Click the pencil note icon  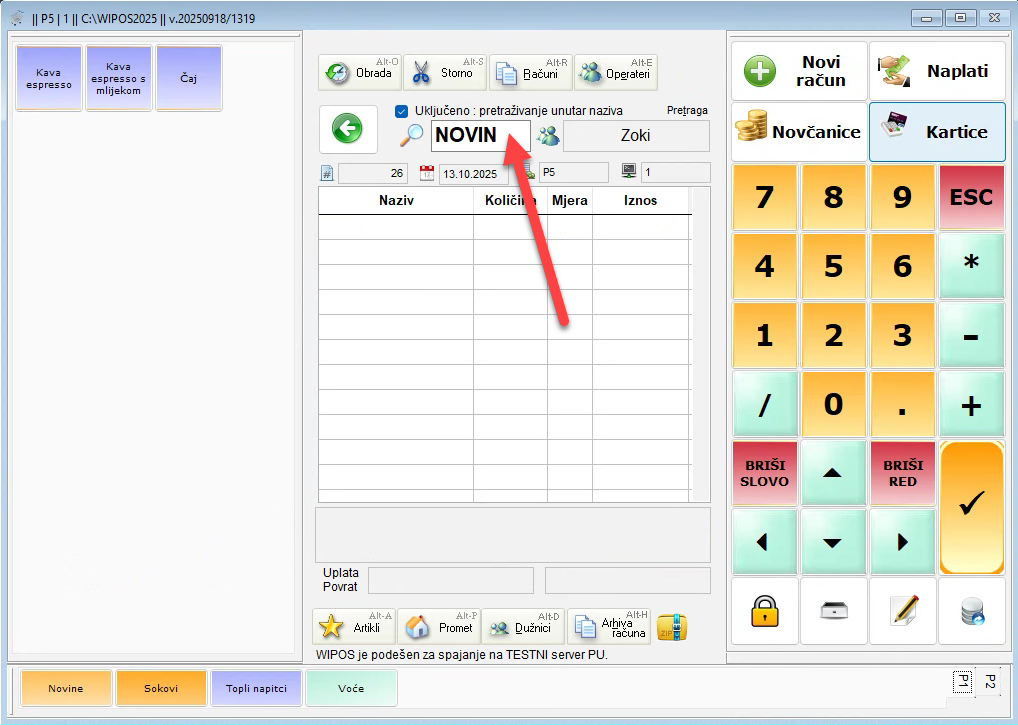(902, 611)
